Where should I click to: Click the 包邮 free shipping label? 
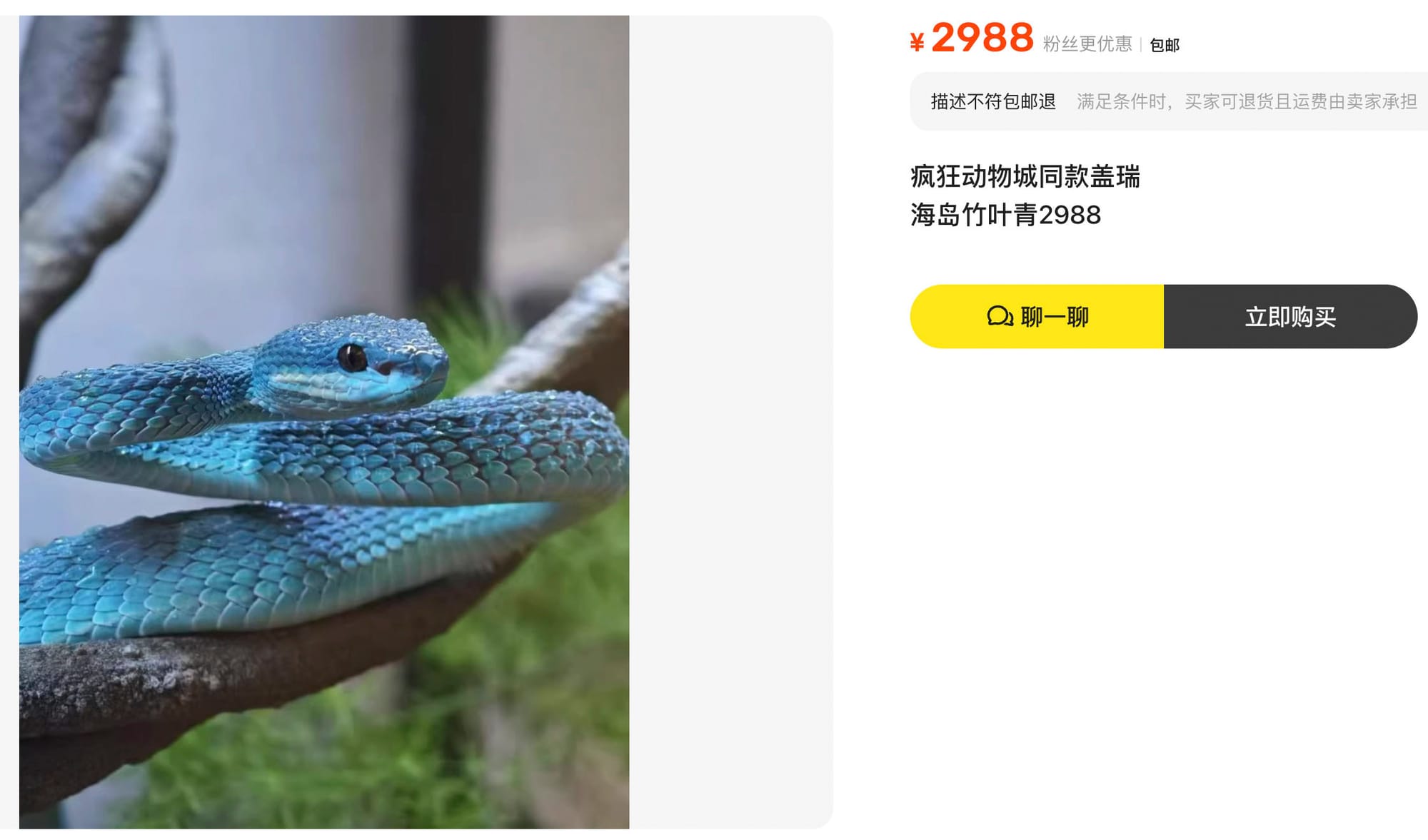pos(1165,45)
